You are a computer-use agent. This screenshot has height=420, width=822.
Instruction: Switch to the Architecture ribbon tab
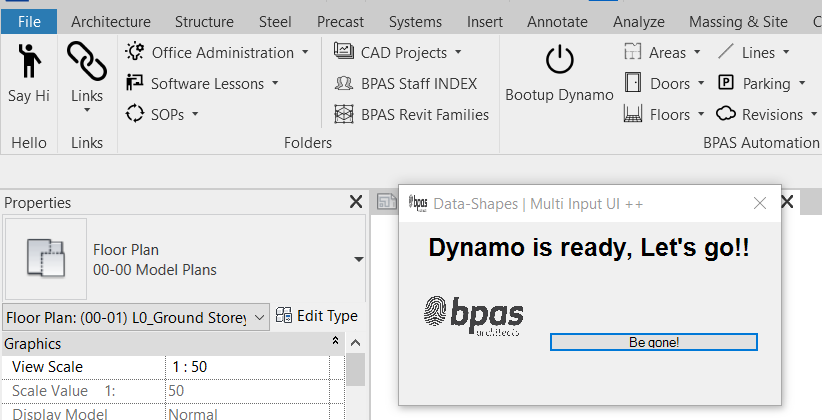coord(111,21)
